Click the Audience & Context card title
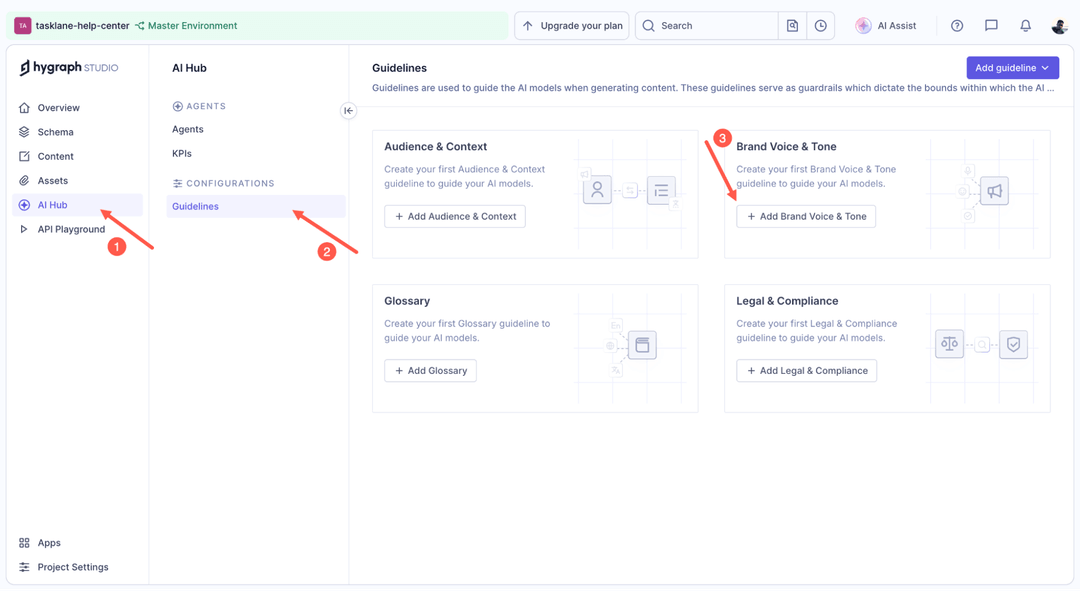Screen dimensions: 1080x591 pos(435,147)
